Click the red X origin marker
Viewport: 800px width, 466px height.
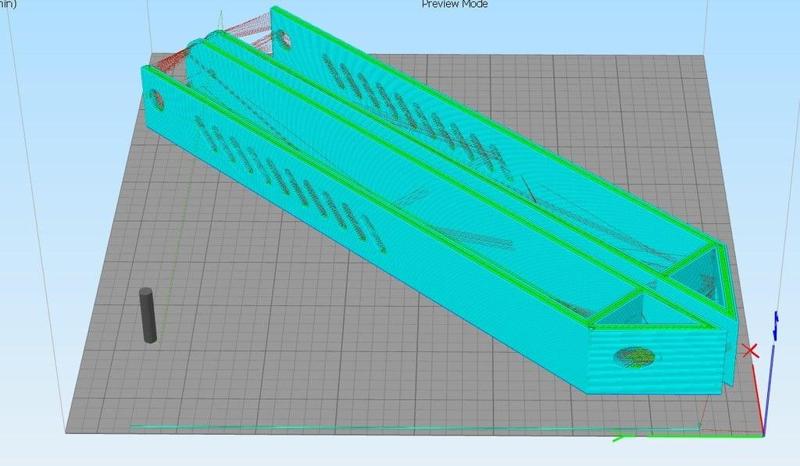click(750, 351)
